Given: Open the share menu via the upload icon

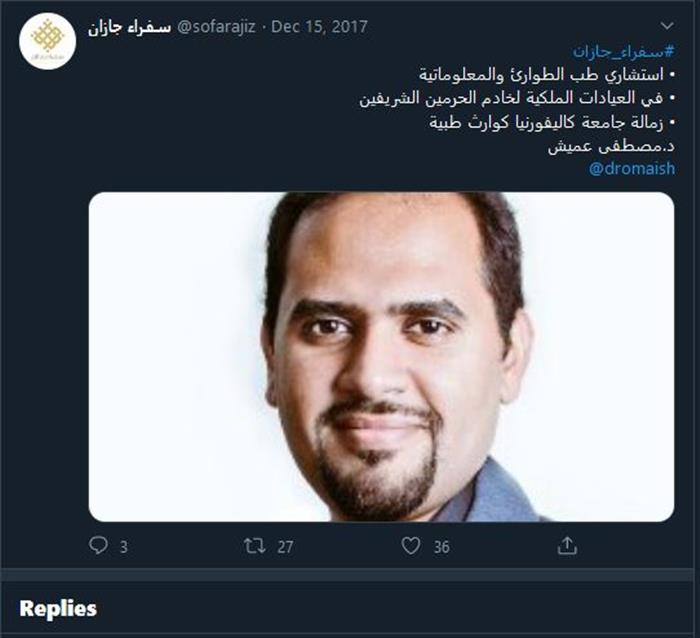Looking at the screenshot, I should [567, 545].
